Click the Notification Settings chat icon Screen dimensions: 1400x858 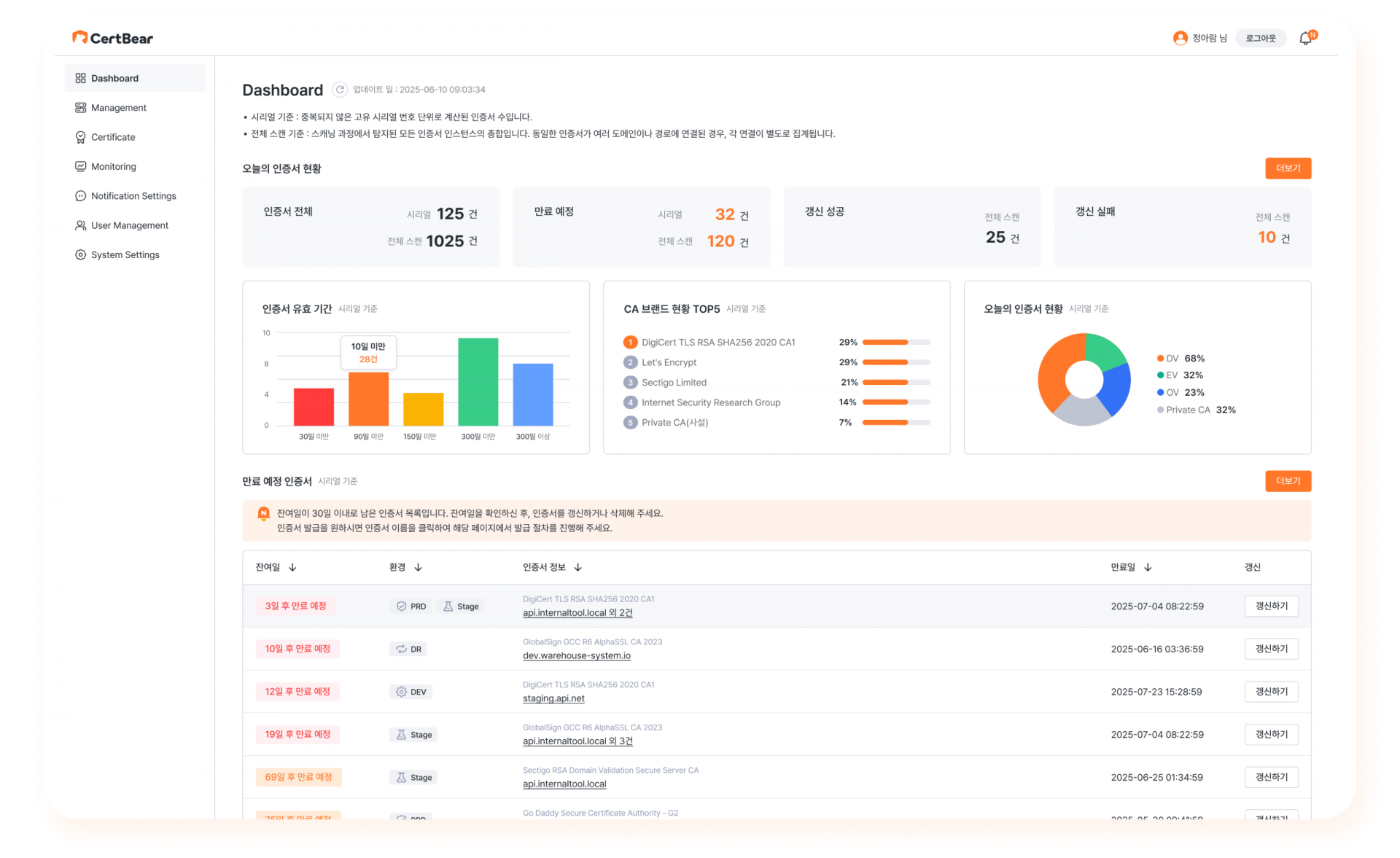pyautogui.click(x=80, y=196)
